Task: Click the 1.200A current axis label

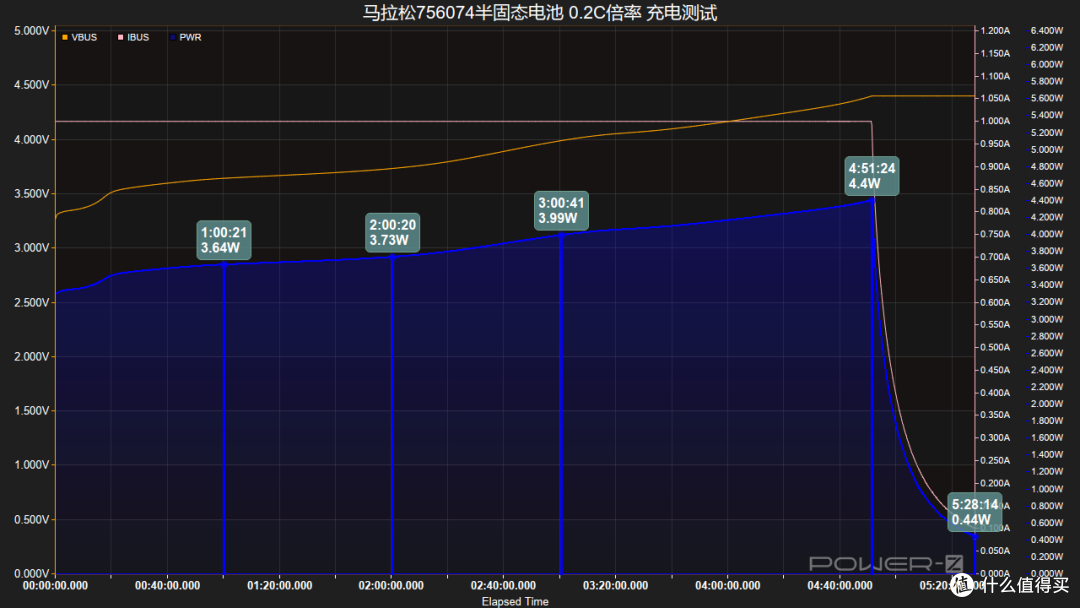Action: pos(995,30)
